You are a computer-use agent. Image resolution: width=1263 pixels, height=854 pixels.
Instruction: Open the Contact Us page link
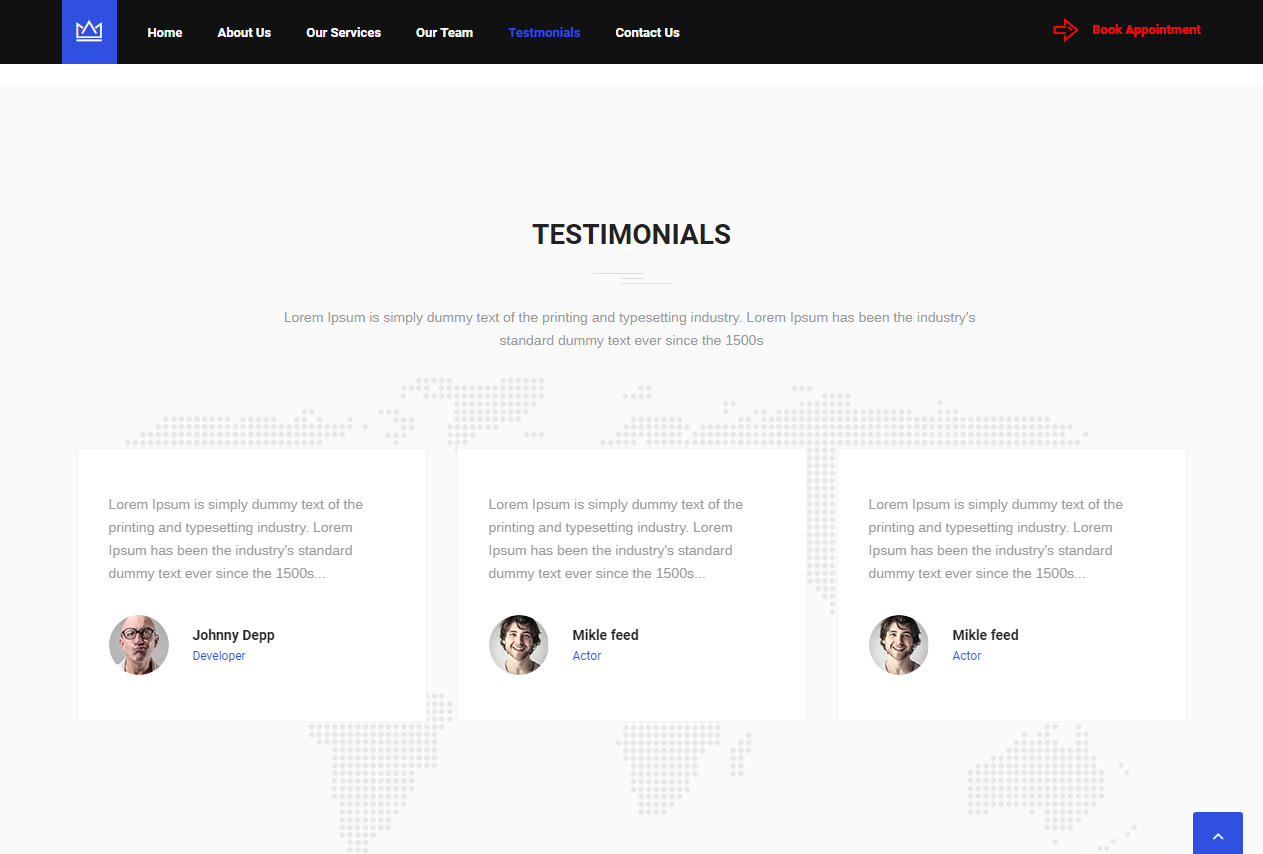tap(647, 33)
